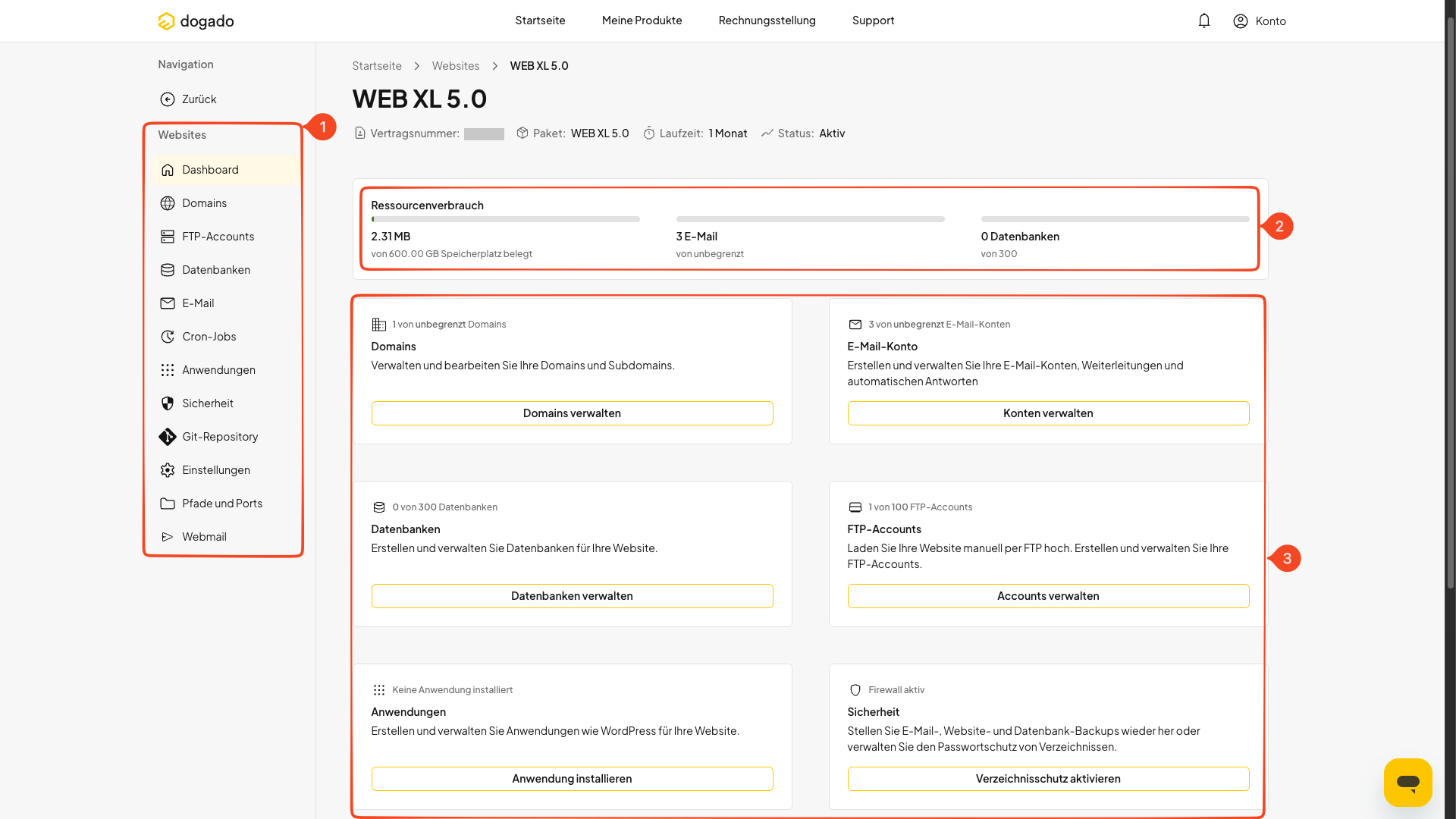
Task: Click the Sicherheit shield icon in sidebar
Action: coord(168,403)
